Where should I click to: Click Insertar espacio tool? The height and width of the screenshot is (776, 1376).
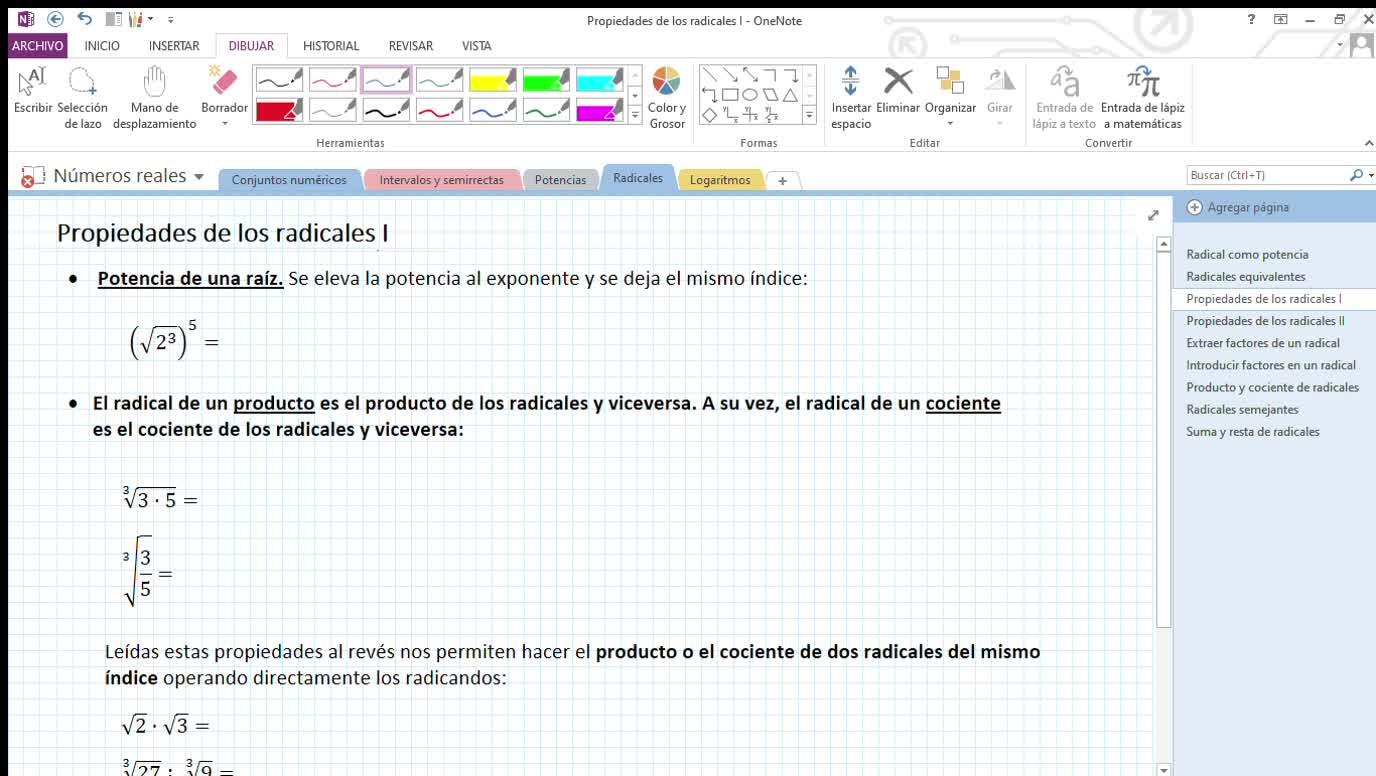[x=851, y=97]
